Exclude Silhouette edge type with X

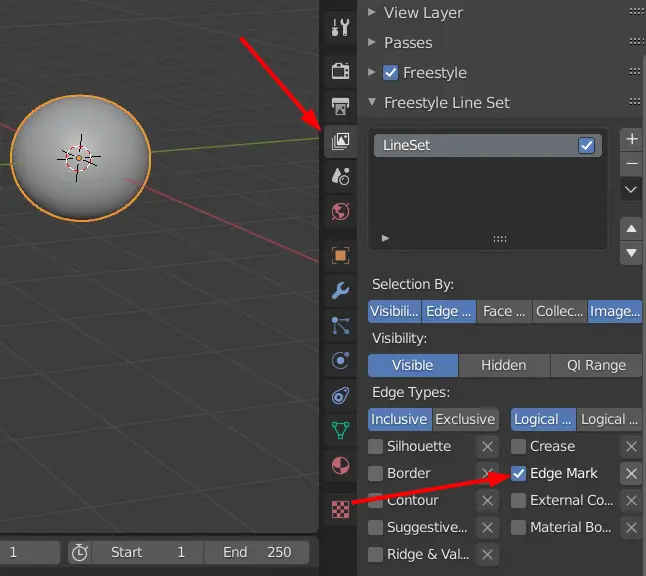point(487,446)
